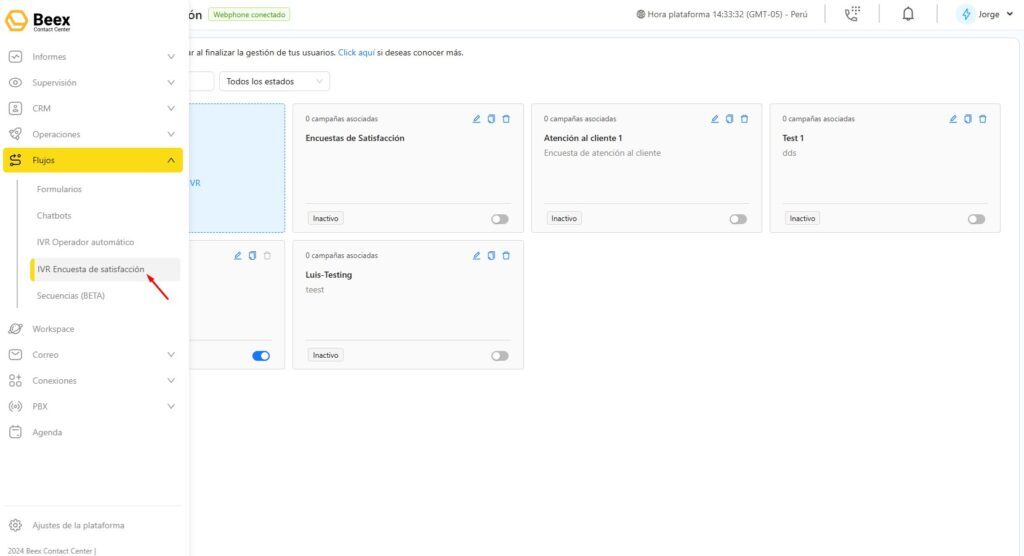Enable the Atención al cliente 1 toggle
Screen dimensions: 1024x556
click(738, 219)
